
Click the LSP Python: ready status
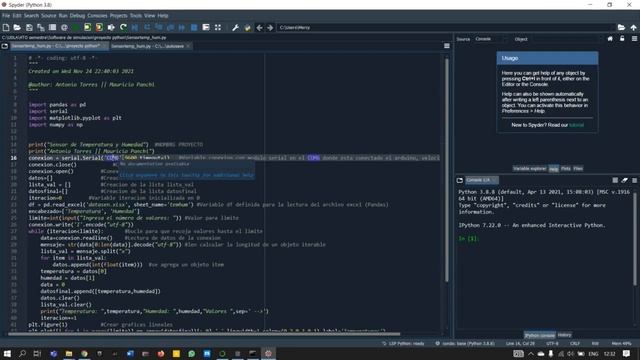point(403,344)
